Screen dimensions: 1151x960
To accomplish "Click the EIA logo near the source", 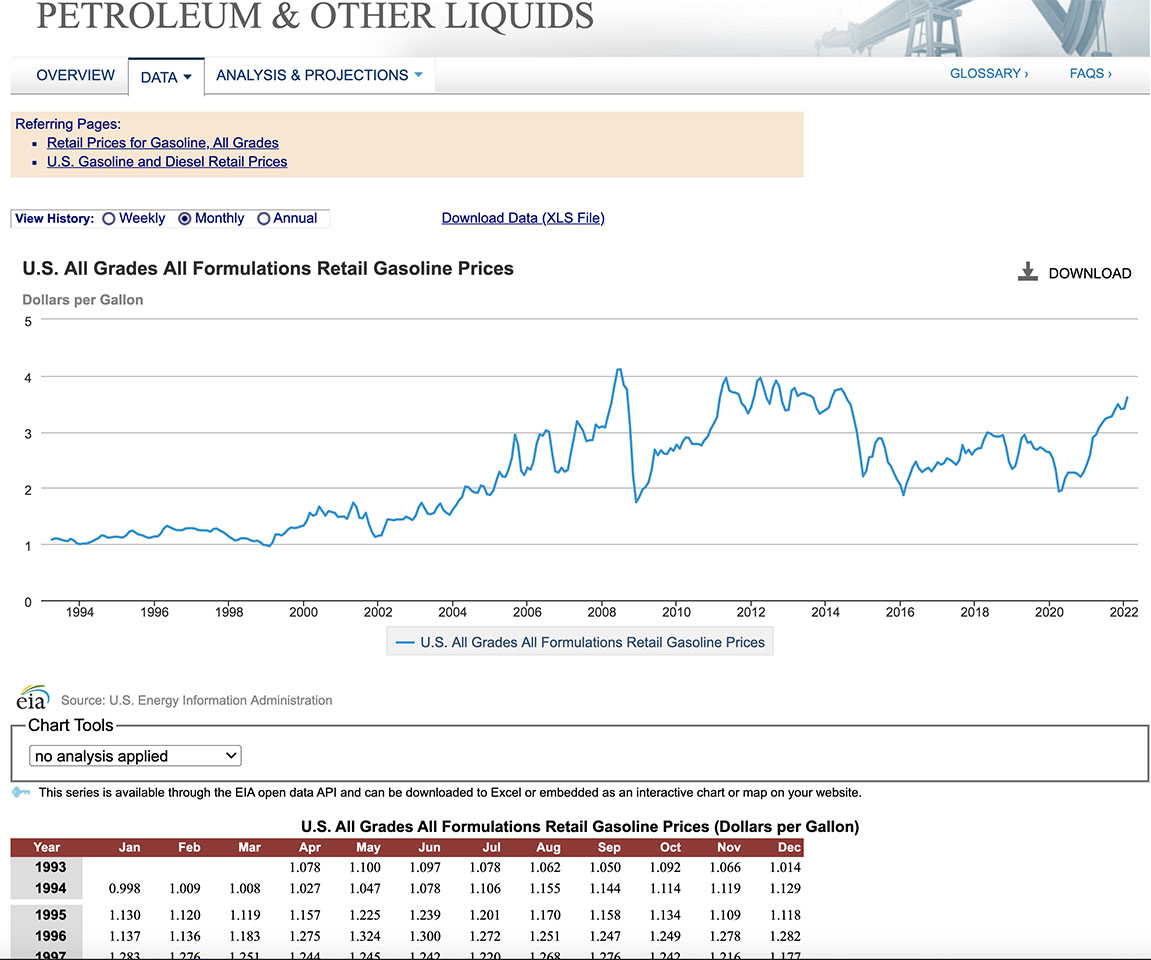I will 33,697.
